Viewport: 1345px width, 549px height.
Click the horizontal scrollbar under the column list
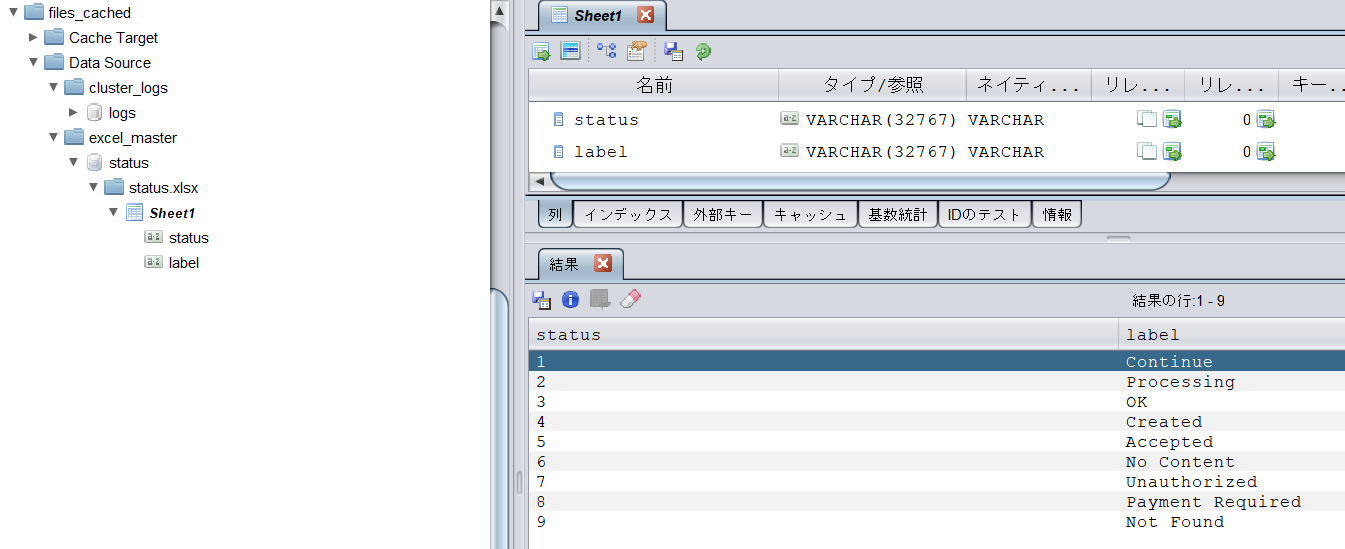(859, 181)
